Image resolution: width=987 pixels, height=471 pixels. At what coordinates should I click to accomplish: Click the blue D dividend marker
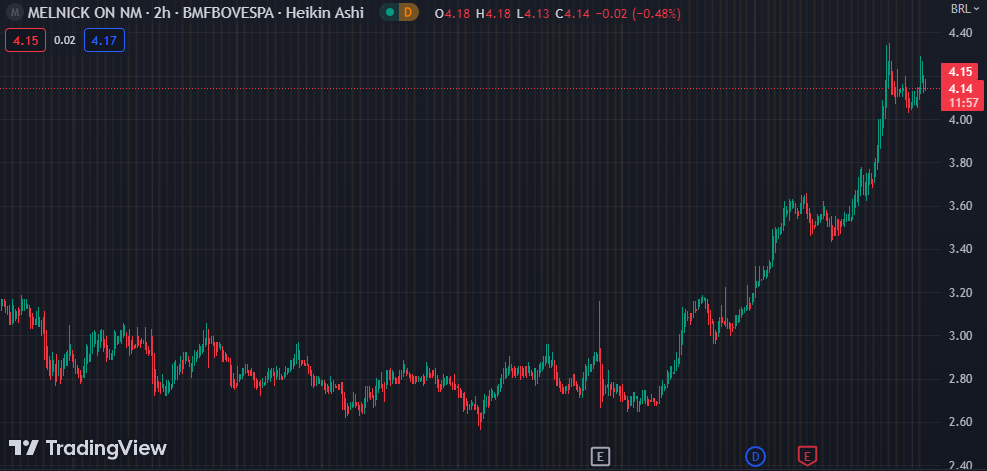tap(755, 455)
